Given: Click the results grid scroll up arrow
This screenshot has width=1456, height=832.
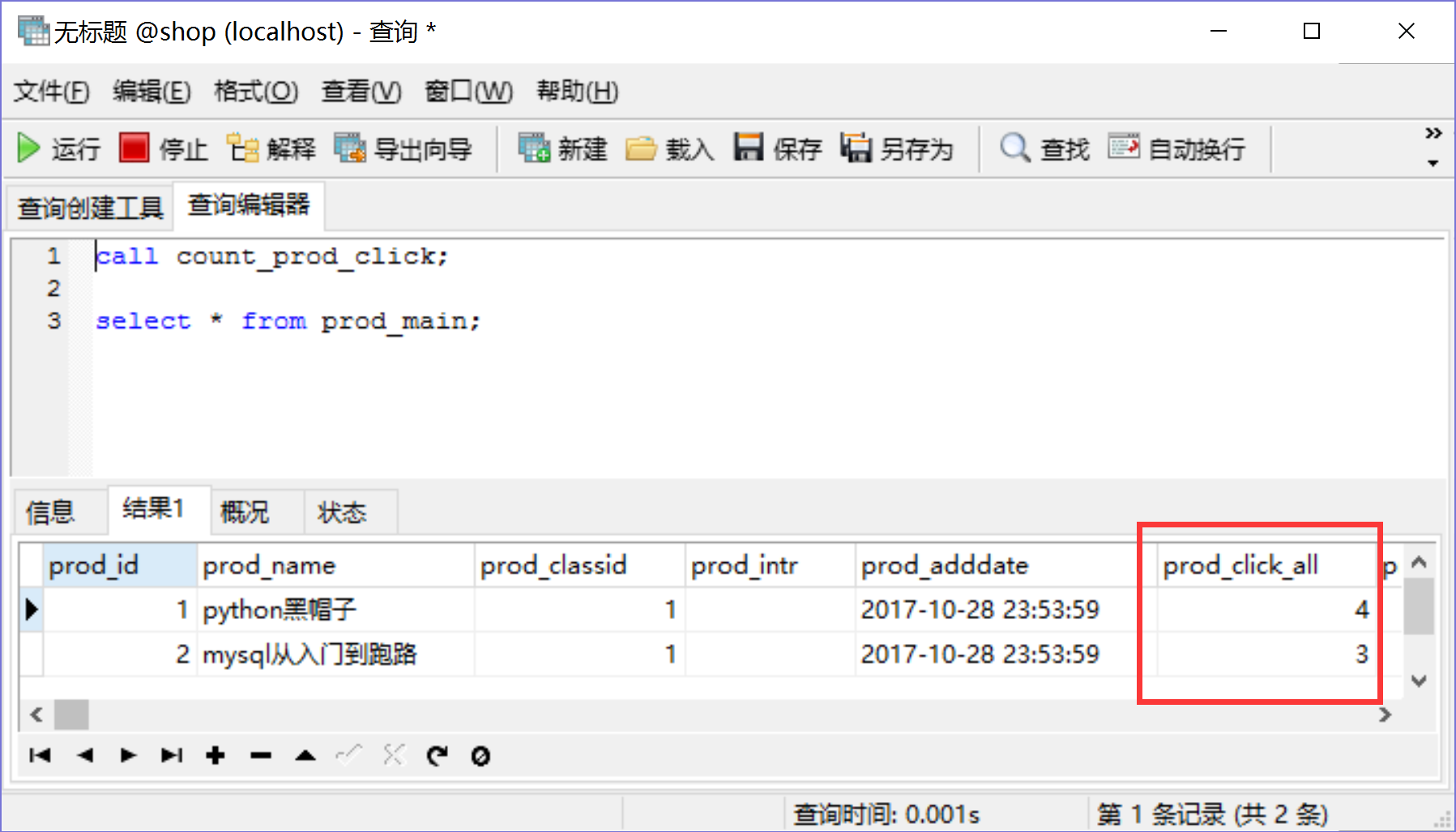Looking at the screenshot, I should pyautogui.click(x=1419, y=561).
